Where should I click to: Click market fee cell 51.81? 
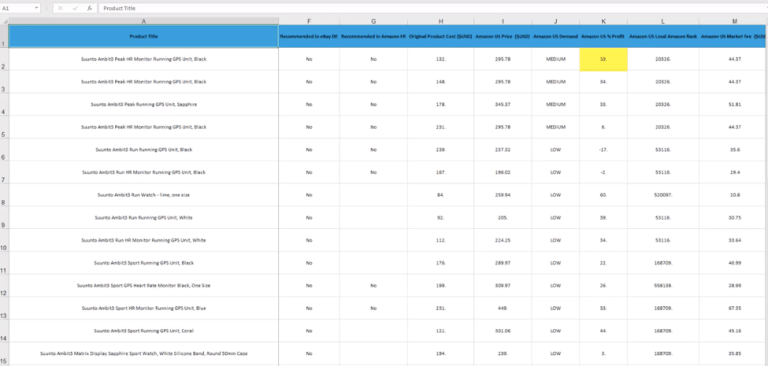[x=734, y=104]
